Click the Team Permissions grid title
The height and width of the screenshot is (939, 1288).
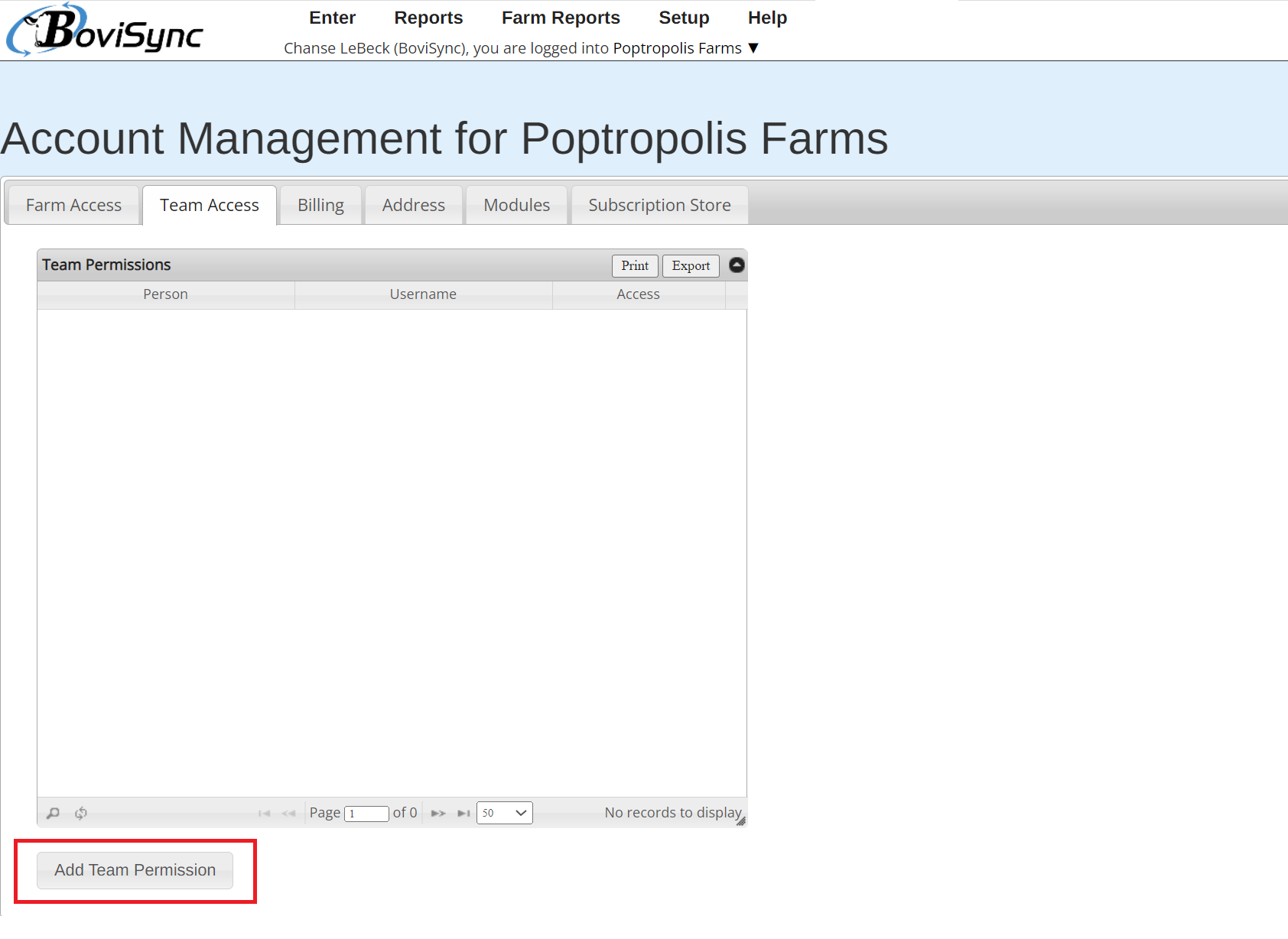(x=106, y=265)
